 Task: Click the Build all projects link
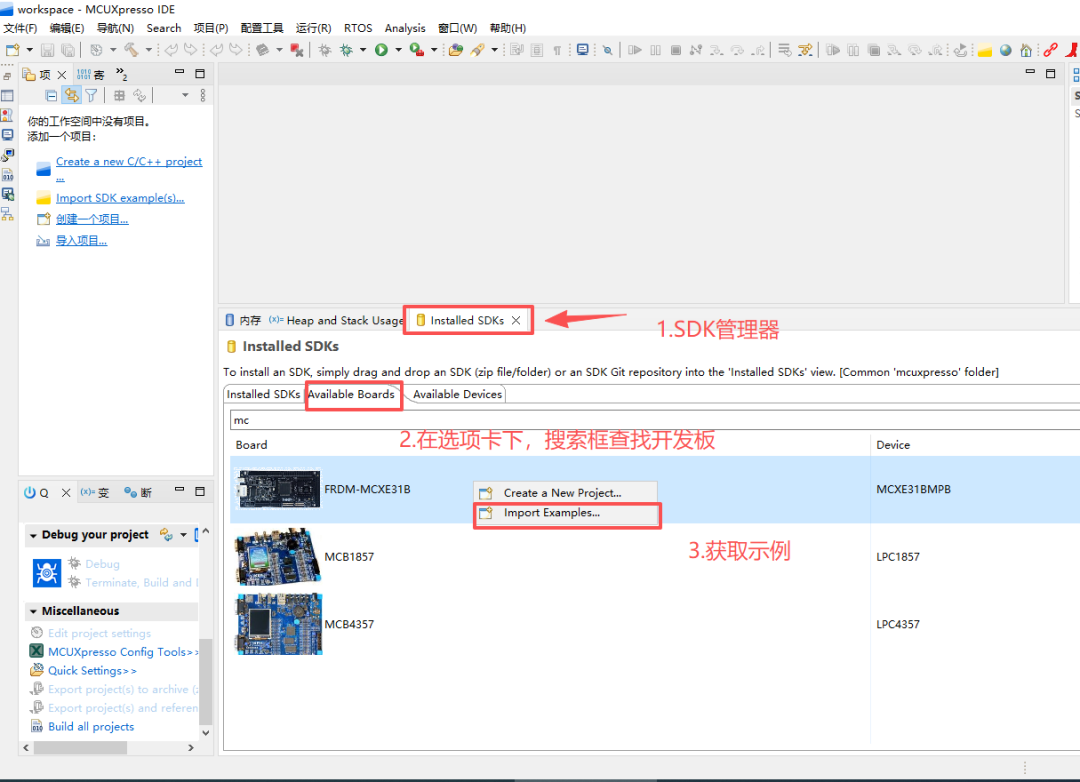click(x=91, y=726)
